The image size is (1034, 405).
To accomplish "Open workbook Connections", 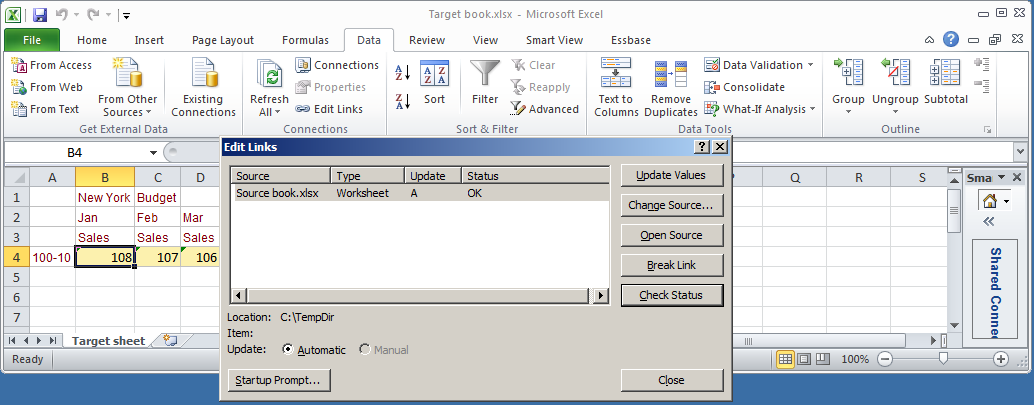I will click(337, 65).
